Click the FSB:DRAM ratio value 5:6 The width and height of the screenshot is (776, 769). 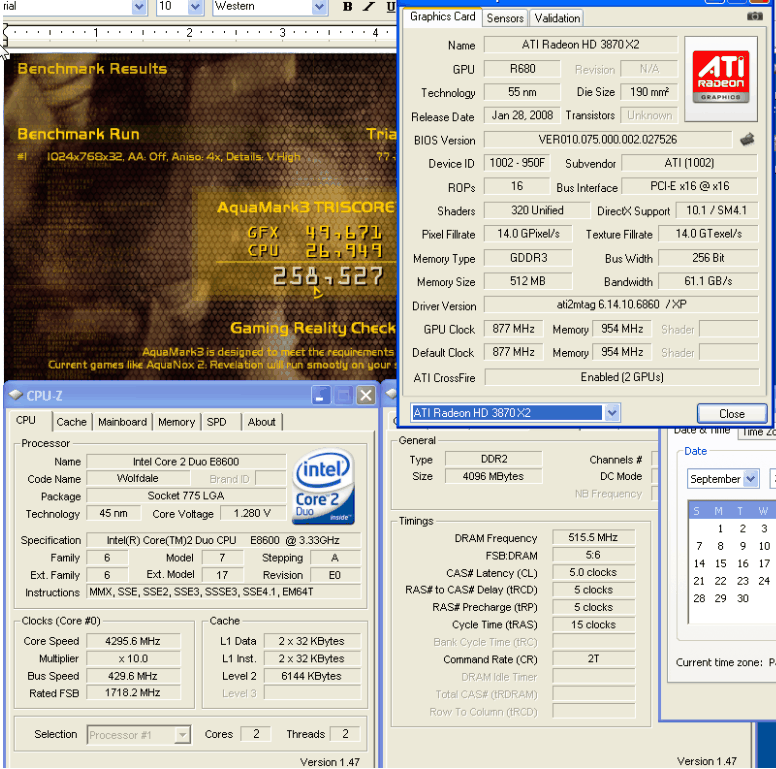(x=593, y=555)
